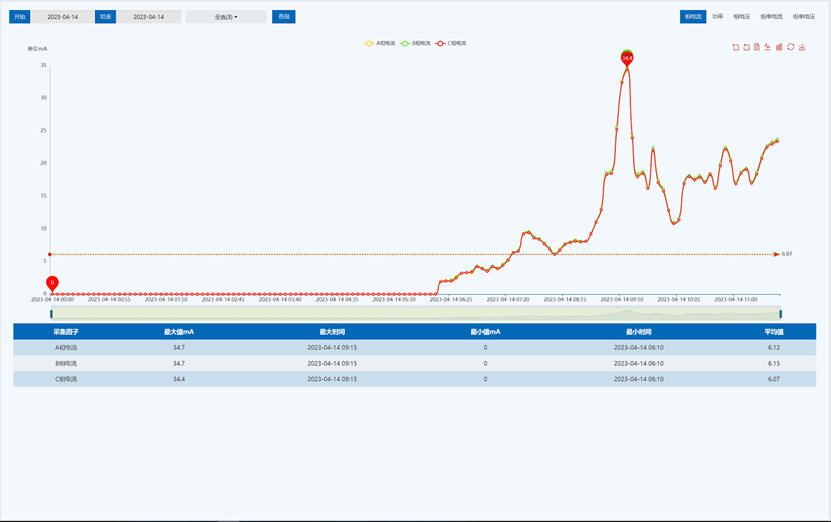The height and width of the screenshot is (522, 831).
Task: Click the area zoom icon in chart toolbox
Action: [736, 47]
